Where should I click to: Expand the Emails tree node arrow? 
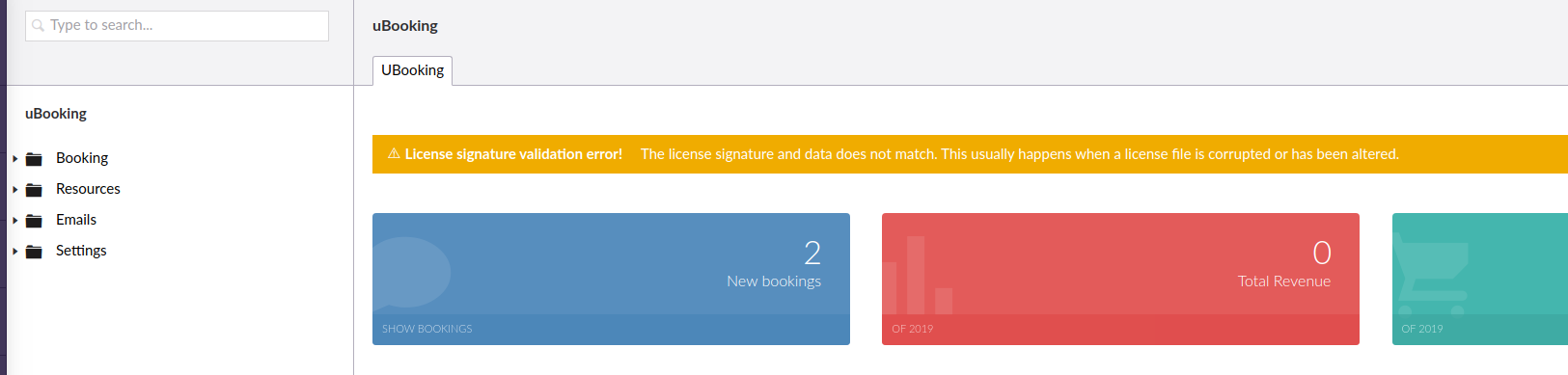click(15, 221)
